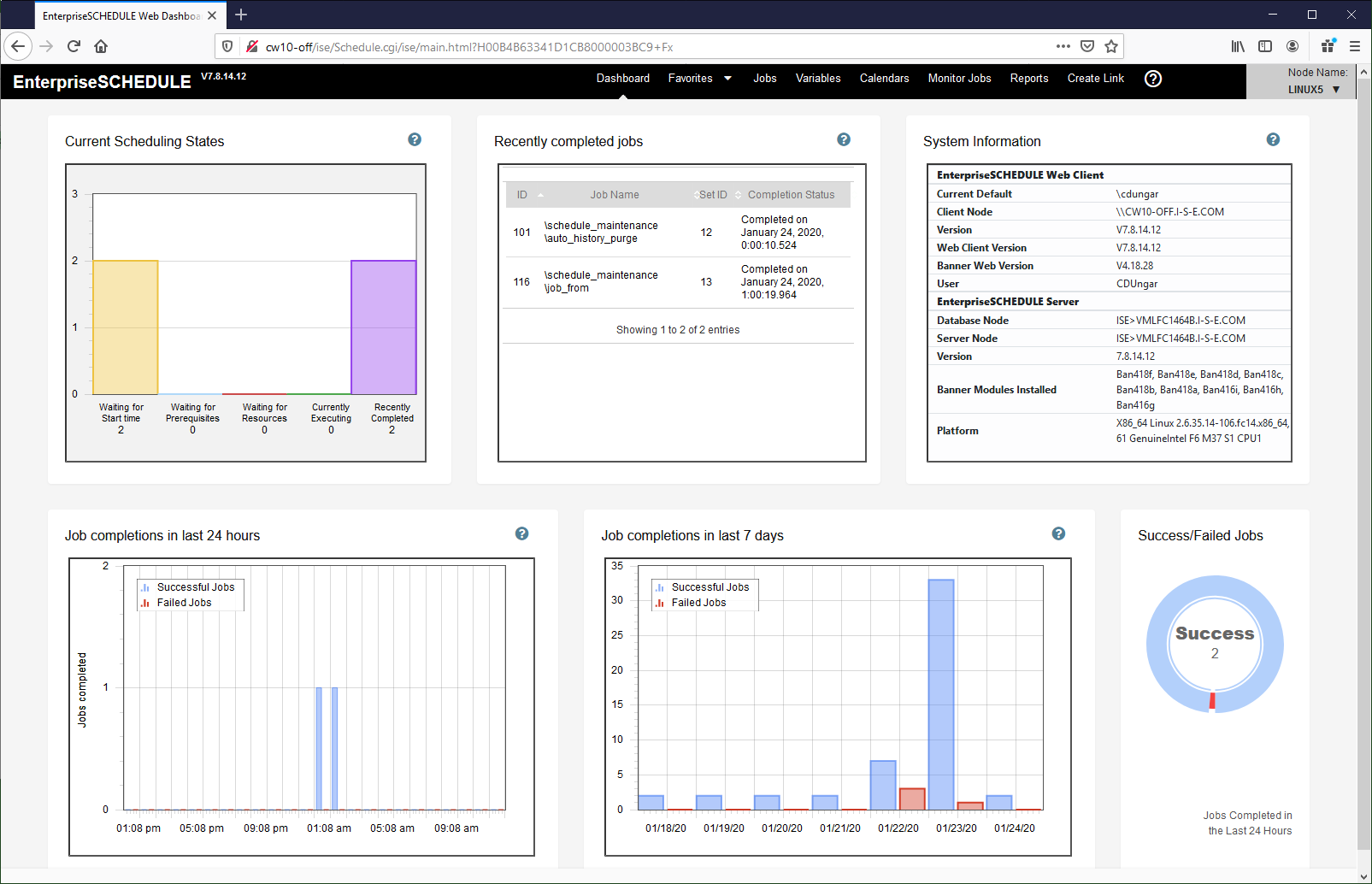
Task: Click the EnterpriseSCHEDULE logo title
Action: [x=102, y=82]
